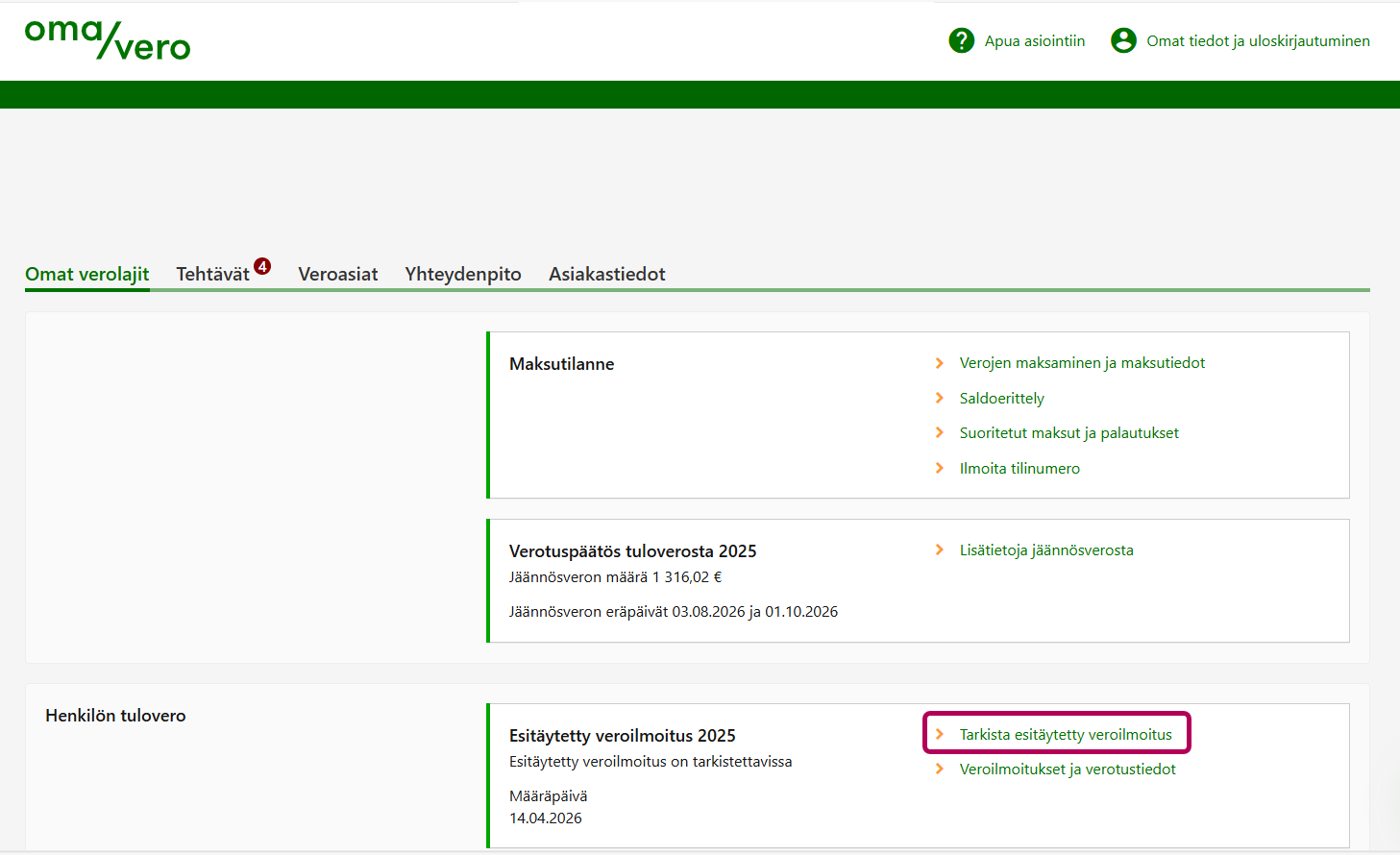Open Apua asiointiin help link
Screen dimensions: 1400x855
pos(1034,41)
